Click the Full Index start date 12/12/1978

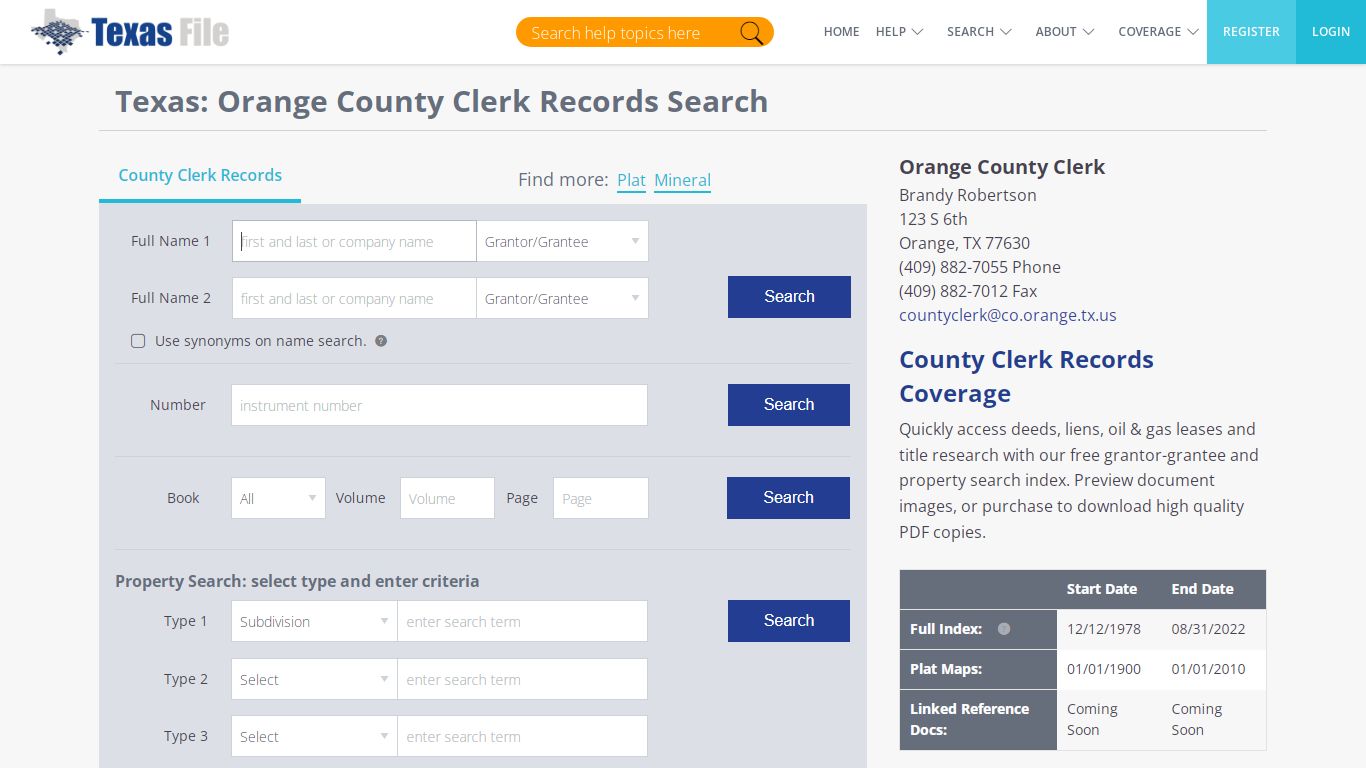point(1103,629)
